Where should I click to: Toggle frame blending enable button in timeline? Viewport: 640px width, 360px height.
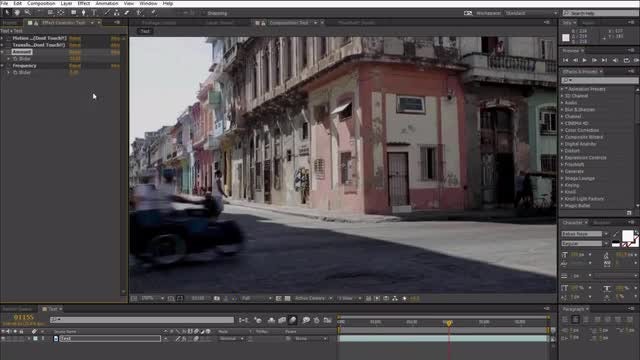tap(282, 320)
